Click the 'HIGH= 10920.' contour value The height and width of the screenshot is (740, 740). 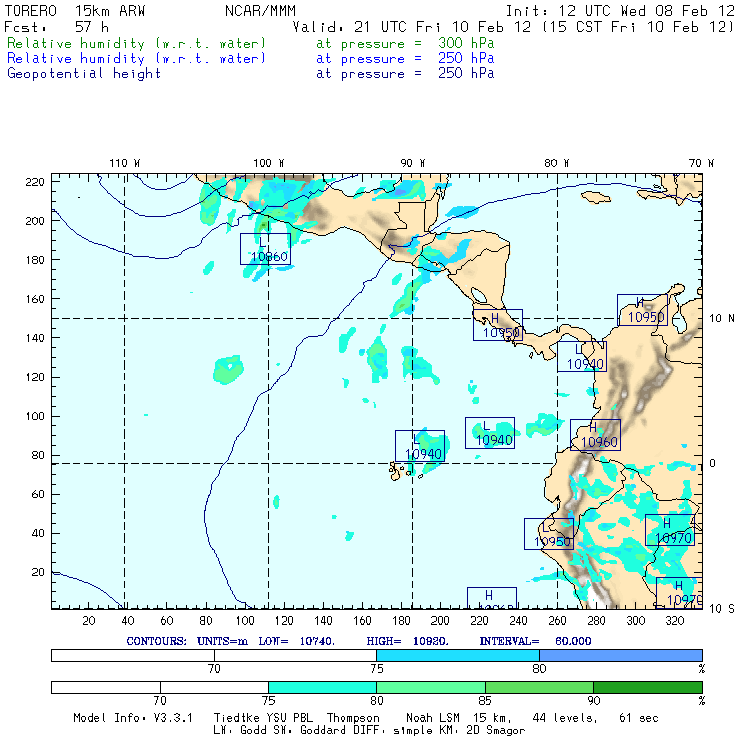tap(407, 641)
